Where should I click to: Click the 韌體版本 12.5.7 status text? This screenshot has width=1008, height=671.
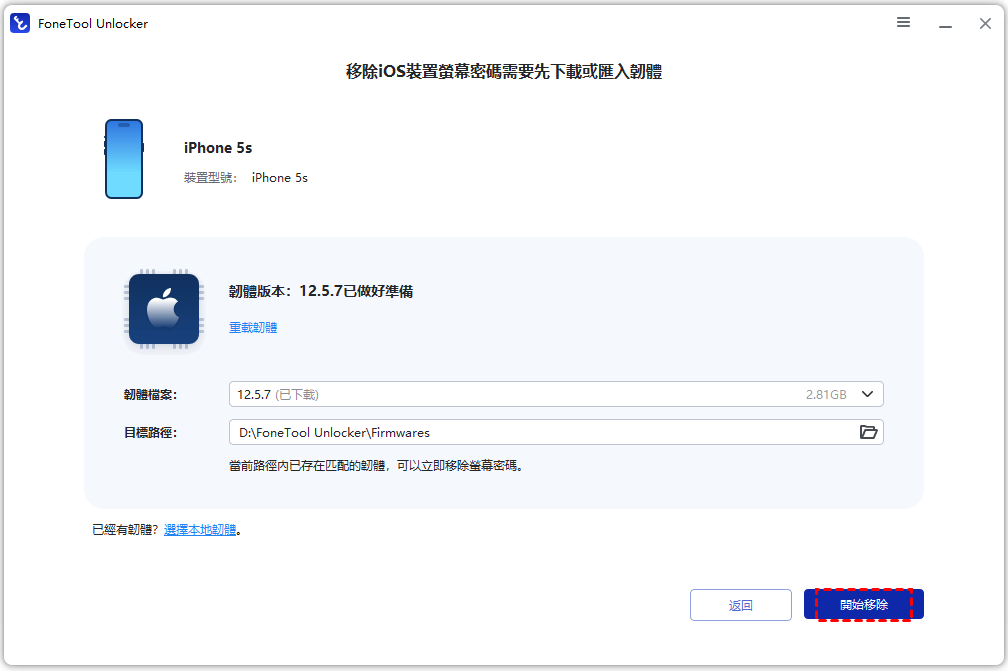(x=321, y=292)
